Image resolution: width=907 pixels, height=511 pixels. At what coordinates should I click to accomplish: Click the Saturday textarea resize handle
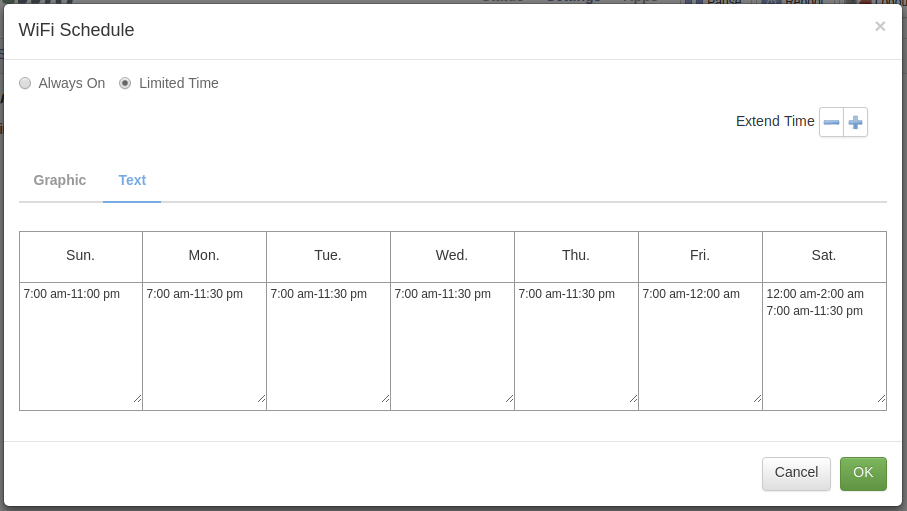pos(881,398)
